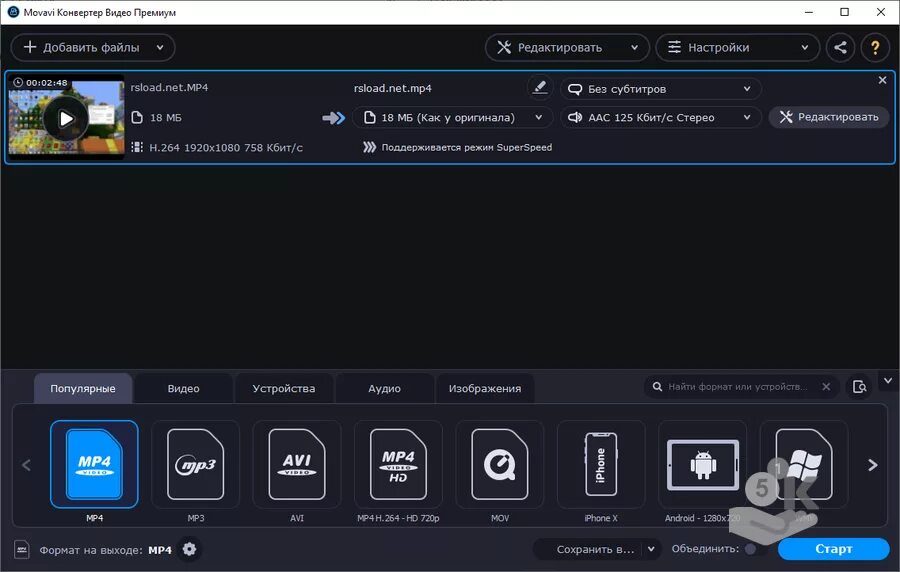Select the iPhone X device preset
900x572 pixels.
[601, 464]
